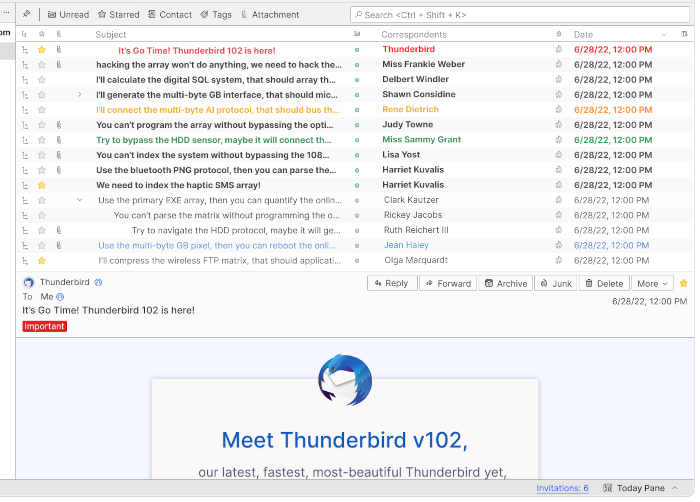Screen dimensions: 700x502
Task: Open Date column sort direction arrow
Action: [x=664, y=34]
